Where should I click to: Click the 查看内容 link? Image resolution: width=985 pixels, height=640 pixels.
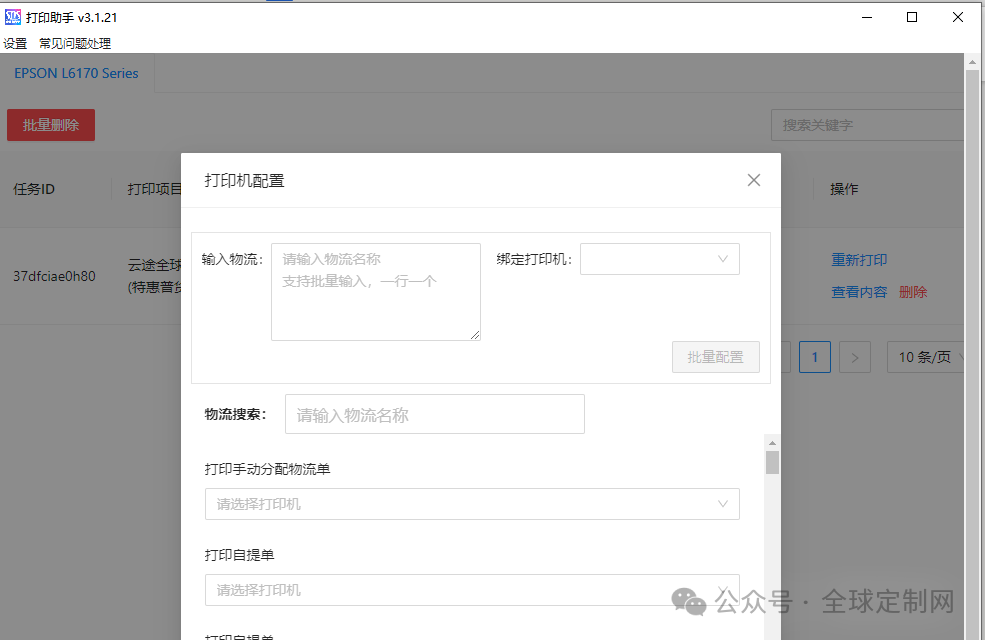(x=858, y=291)
